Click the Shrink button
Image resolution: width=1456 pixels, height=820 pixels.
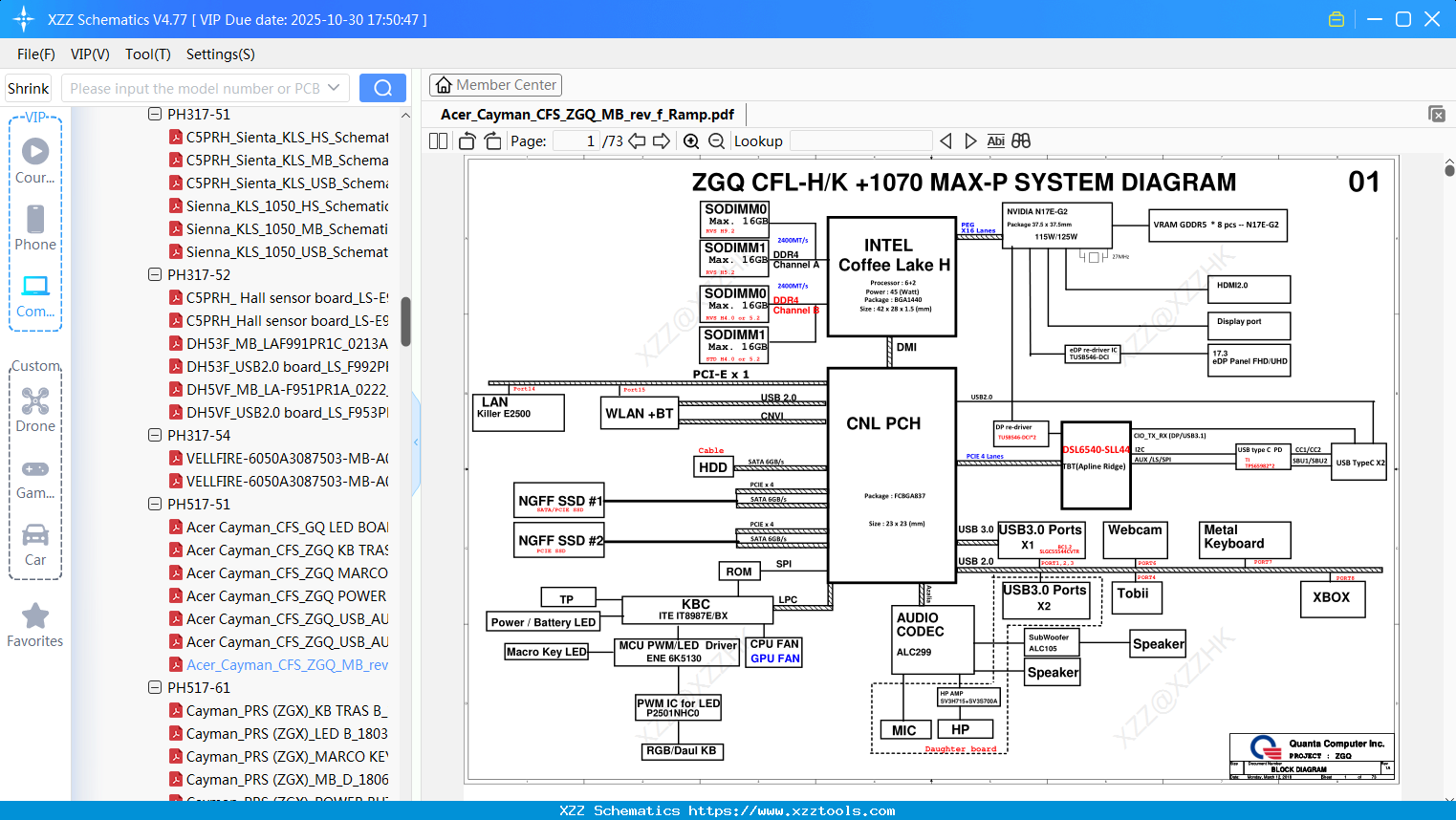[29, 88]
